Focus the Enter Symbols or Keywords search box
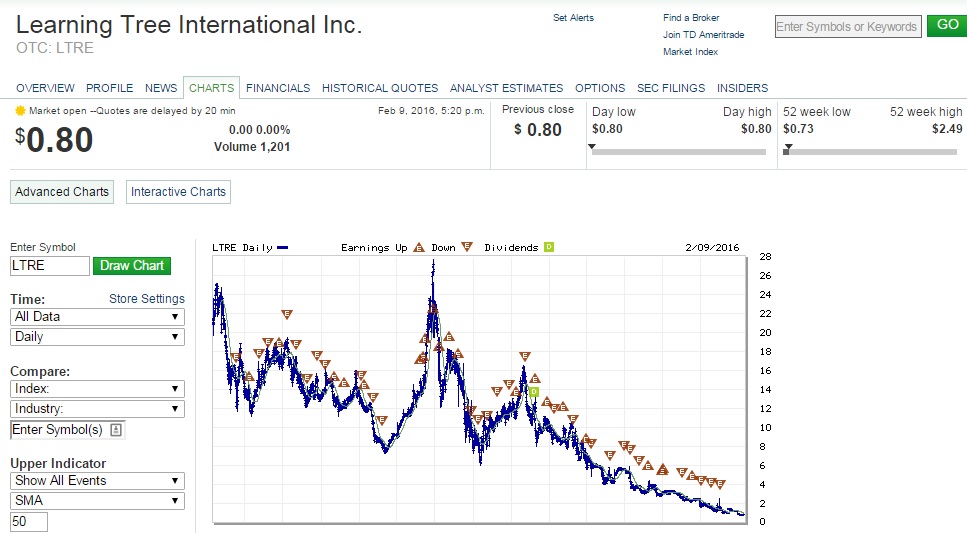This screenshot has height=533, width=967. [847, 27]
